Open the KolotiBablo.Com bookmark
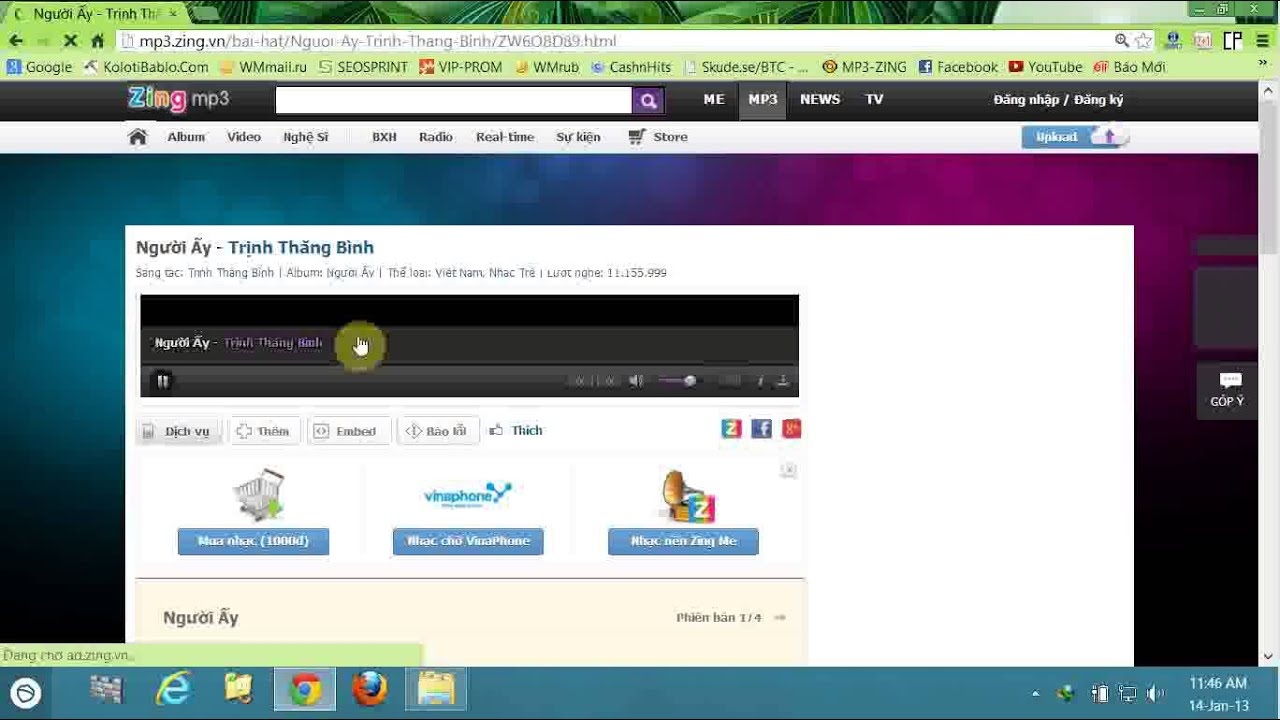The height and width of the screenshot is (720, 1280). (146, 67)
